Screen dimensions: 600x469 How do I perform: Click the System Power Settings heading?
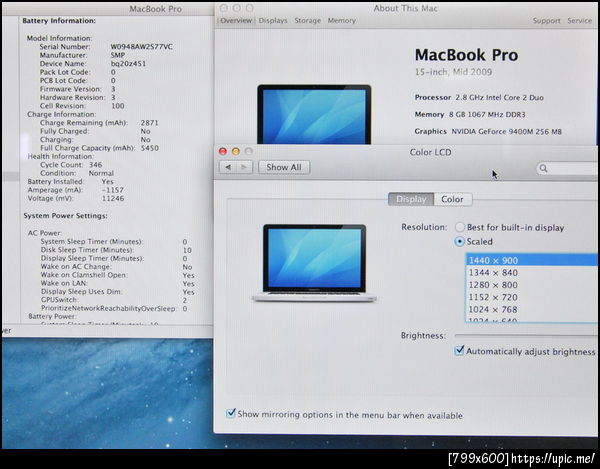coord(65,216)
